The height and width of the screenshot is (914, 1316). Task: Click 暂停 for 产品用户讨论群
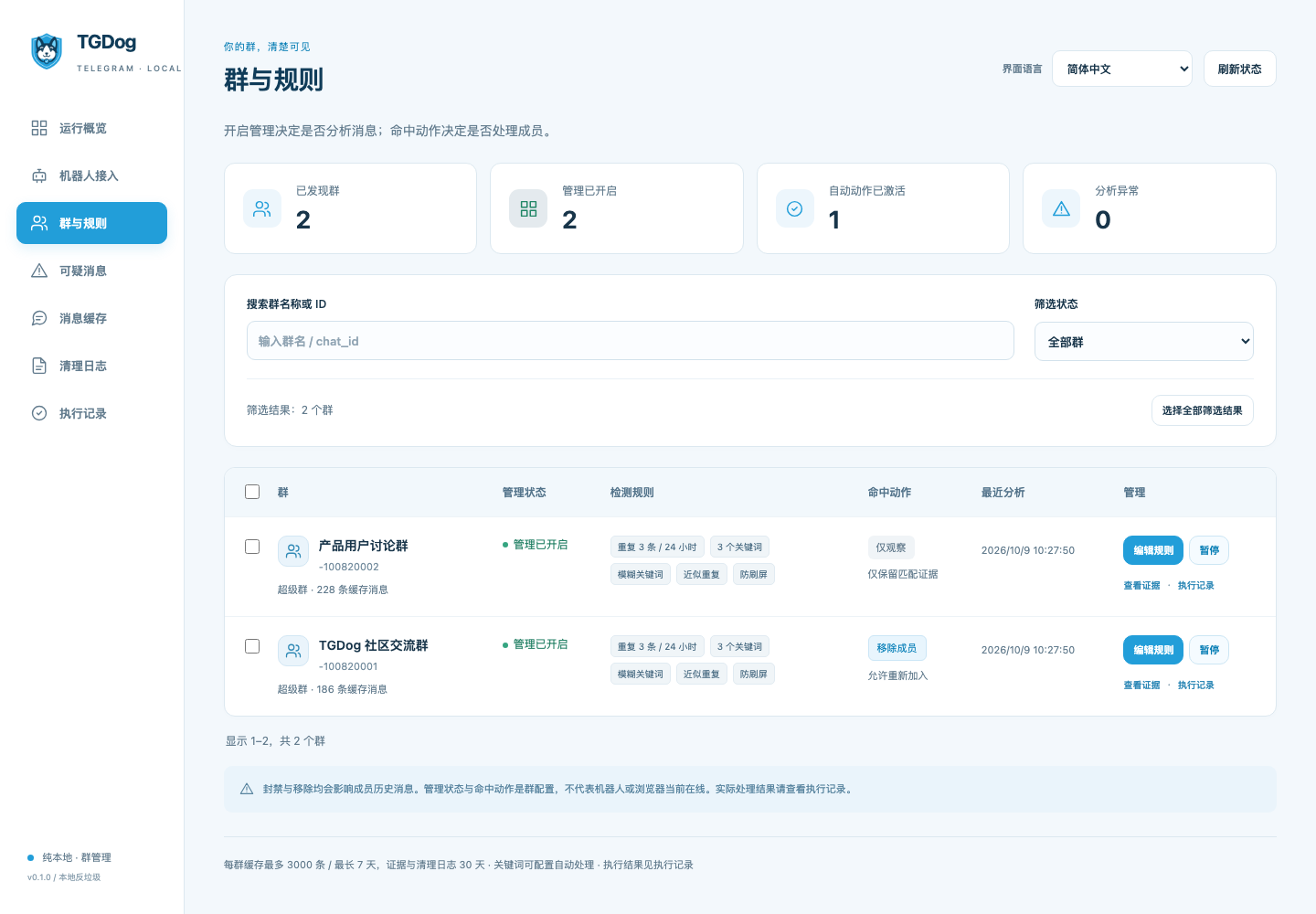[x=1209, y=550]
